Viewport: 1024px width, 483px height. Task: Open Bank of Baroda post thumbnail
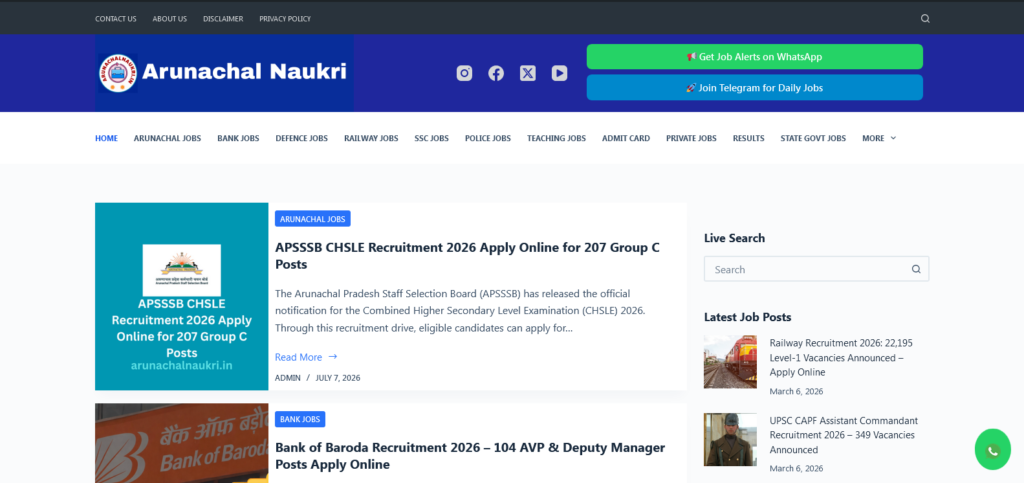pos(182,443)
